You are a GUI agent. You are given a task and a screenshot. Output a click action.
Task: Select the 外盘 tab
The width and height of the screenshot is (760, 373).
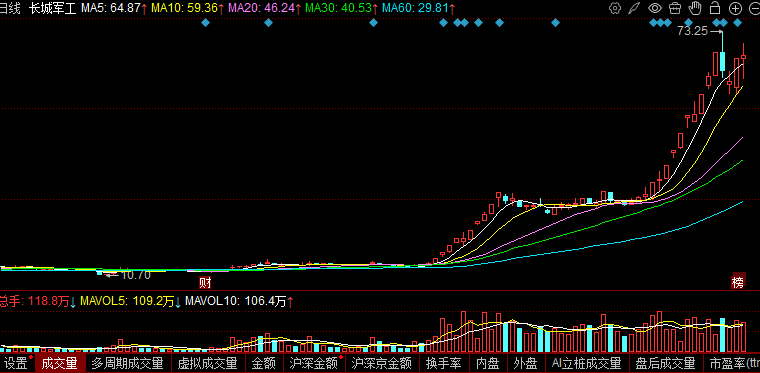[525, 363]
